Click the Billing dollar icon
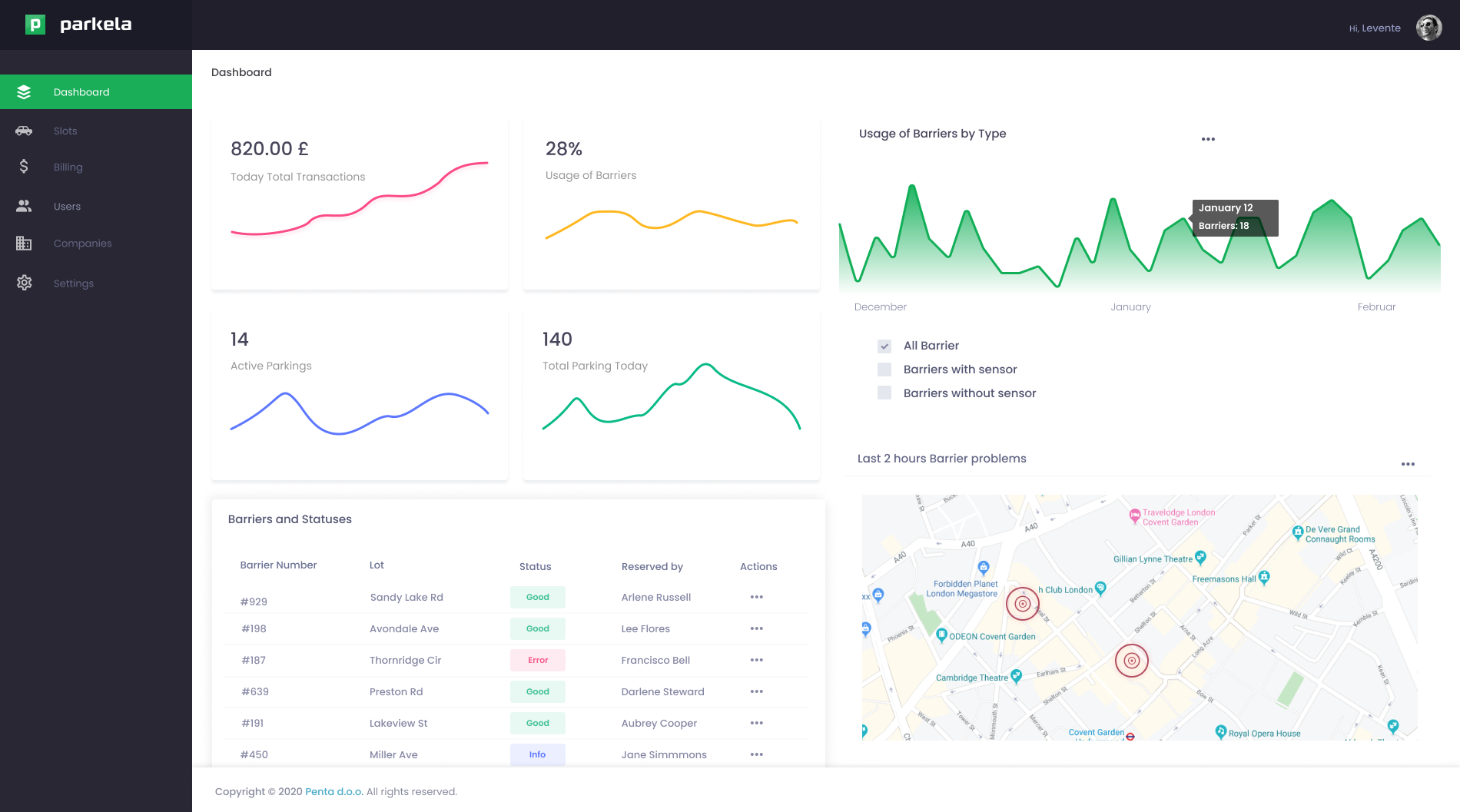The image size is (1460, 812). coord(24,167)
